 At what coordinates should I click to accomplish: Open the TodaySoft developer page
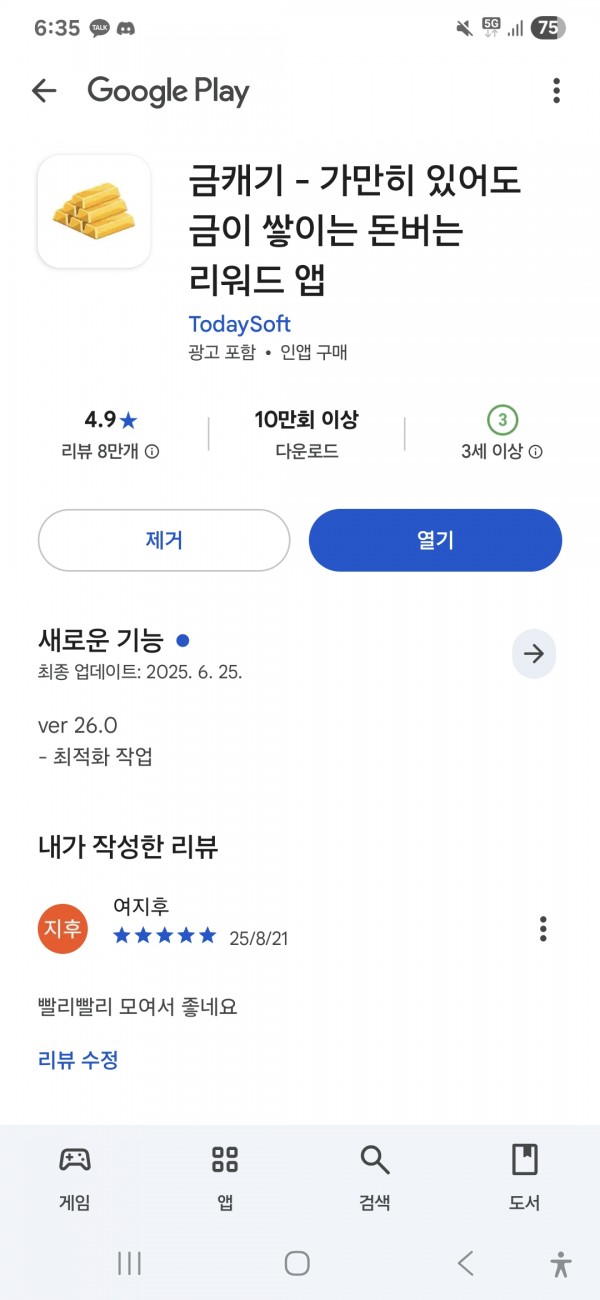pos(239,324)
